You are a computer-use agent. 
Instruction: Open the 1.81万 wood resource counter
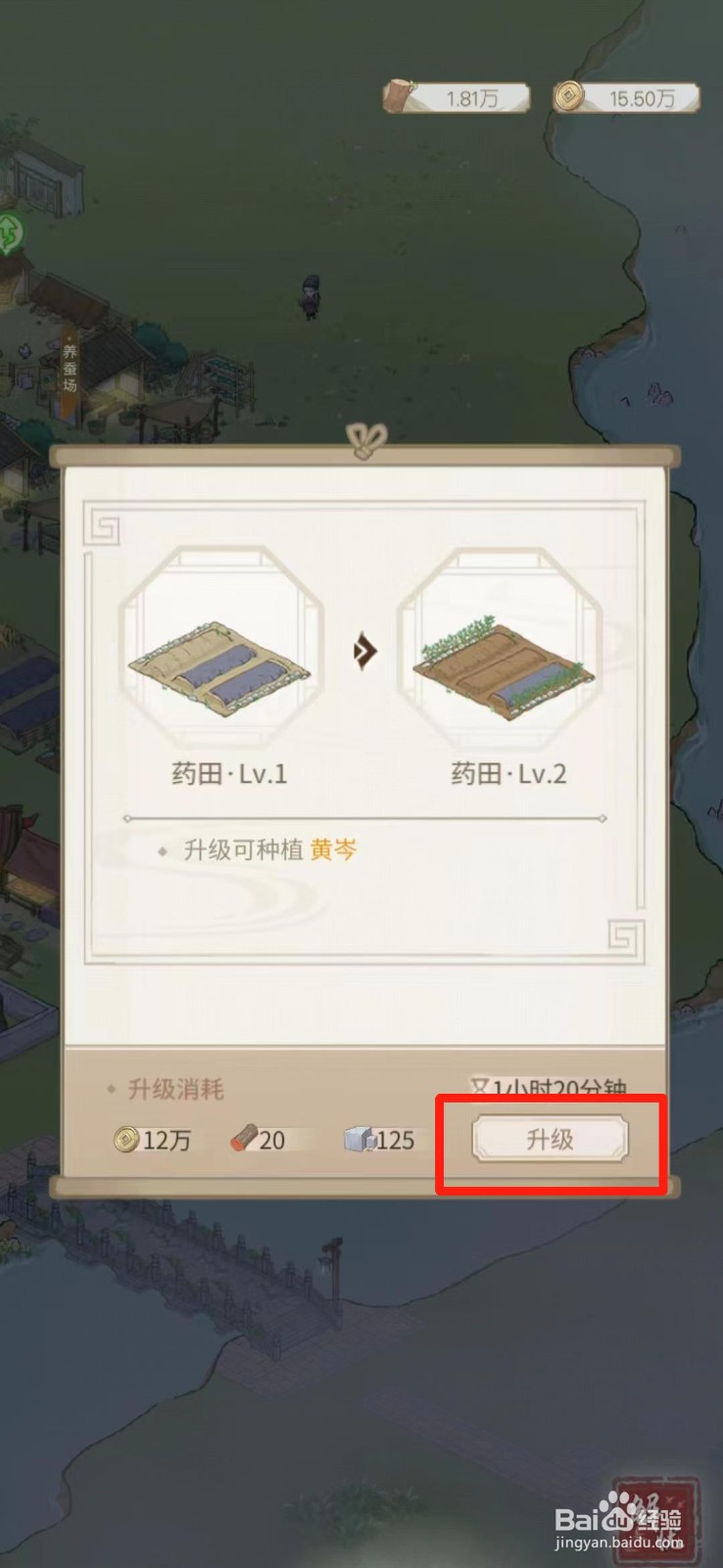tap(457, 98)
